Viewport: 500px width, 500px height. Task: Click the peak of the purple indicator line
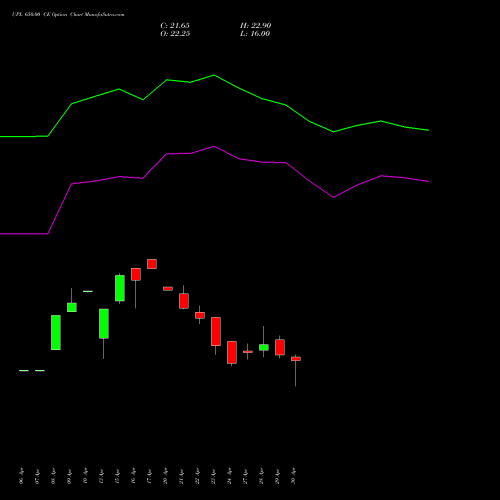click(x=214, y=146)
